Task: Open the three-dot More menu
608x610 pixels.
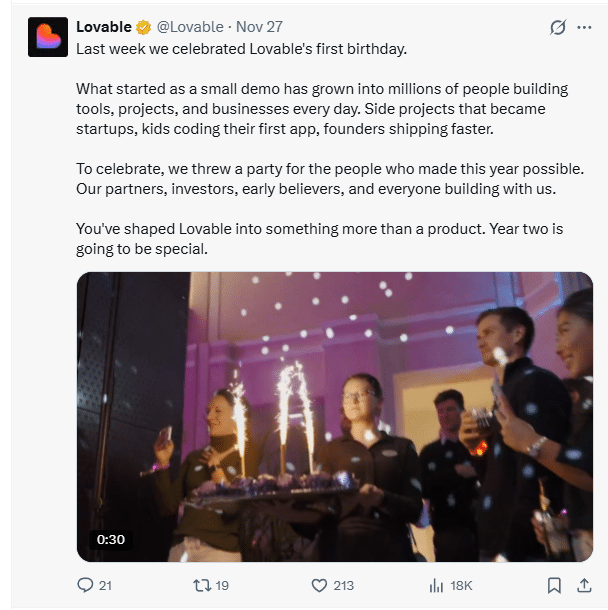Action: (585, 27)
